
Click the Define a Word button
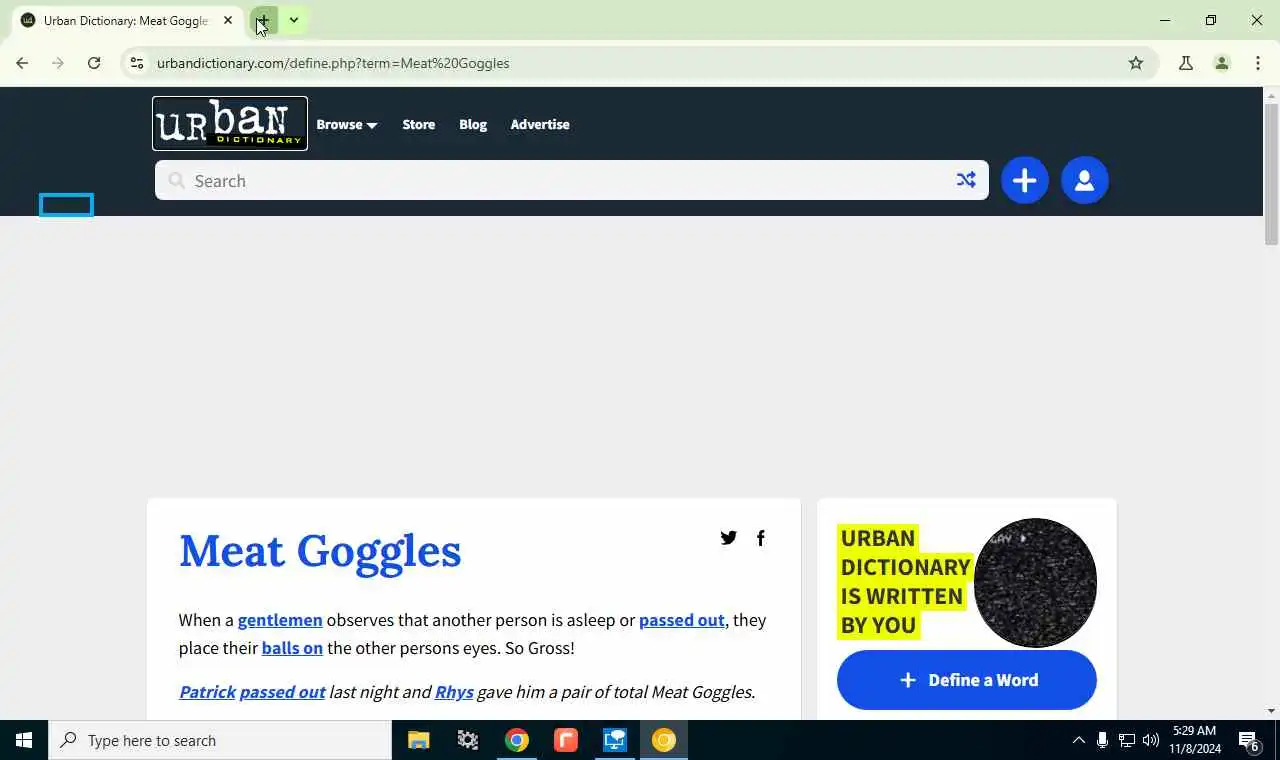pos(967,680)
